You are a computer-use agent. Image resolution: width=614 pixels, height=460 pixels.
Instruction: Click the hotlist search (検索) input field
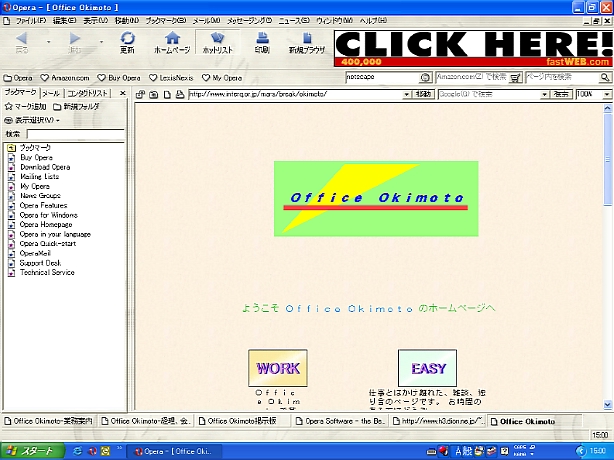pyautogui.click(x=75, y=133)
